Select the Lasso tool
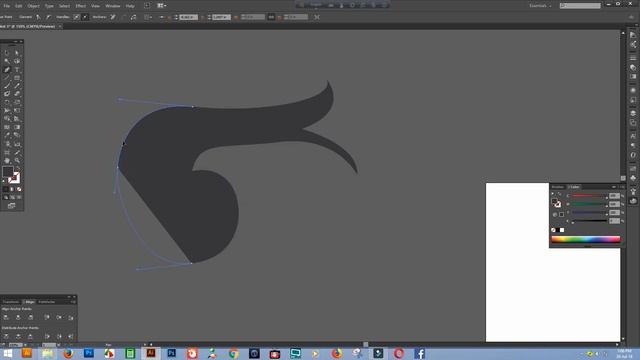Viewport: 640px width, 360px height. pos(17,61)
